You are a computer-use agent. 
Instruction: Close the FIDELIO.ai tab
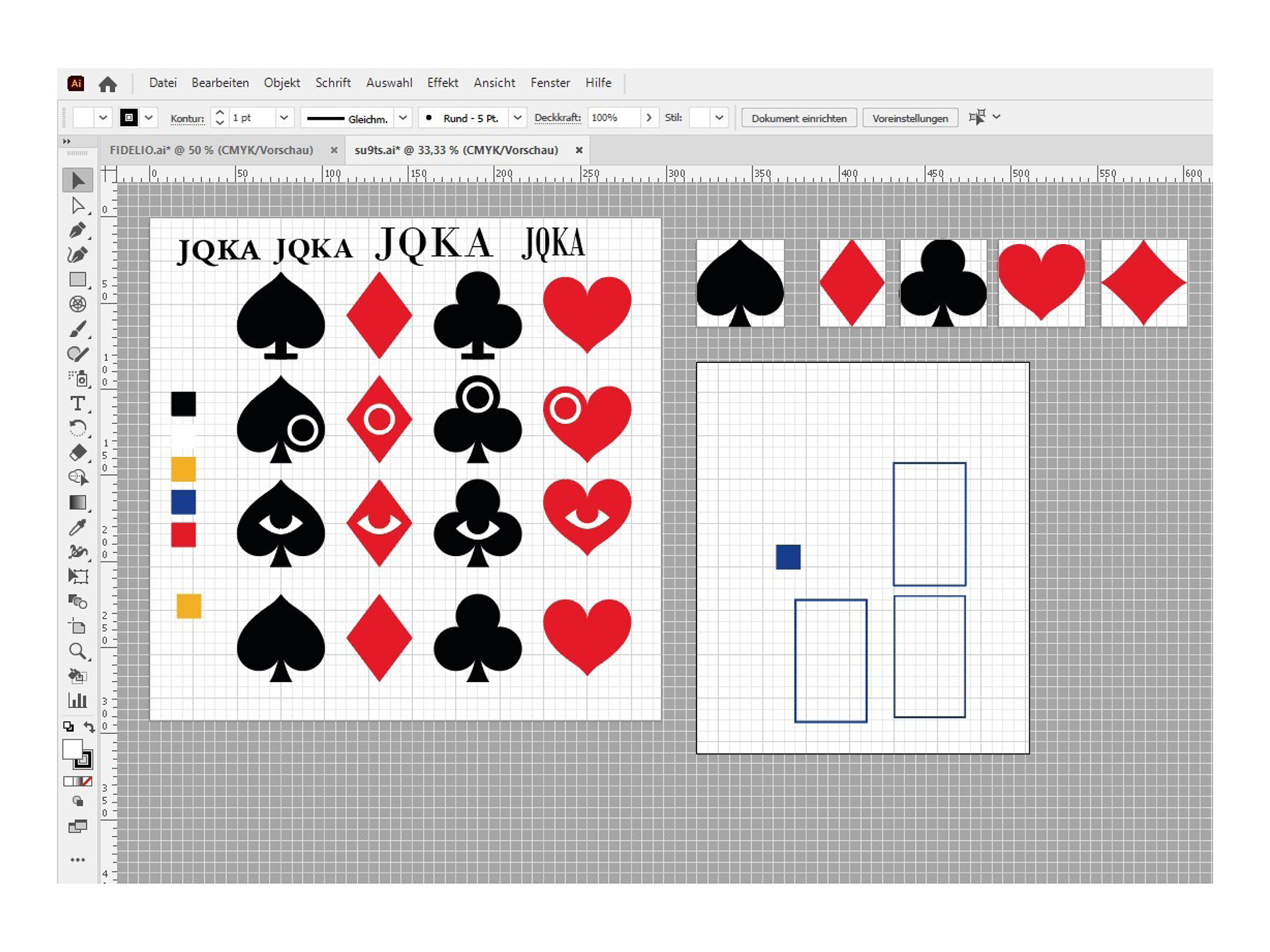[334, 151]
